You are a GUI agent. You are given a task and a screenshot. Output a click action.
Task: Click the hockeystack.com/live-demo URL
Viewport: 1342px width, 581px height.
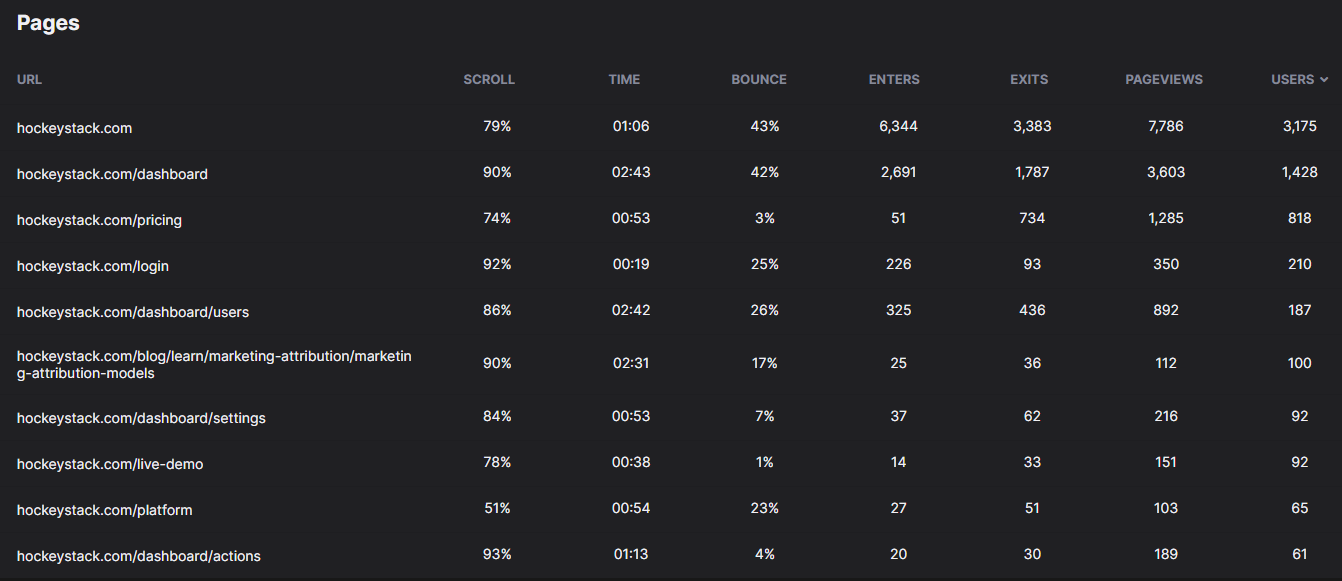coord(110,464)
